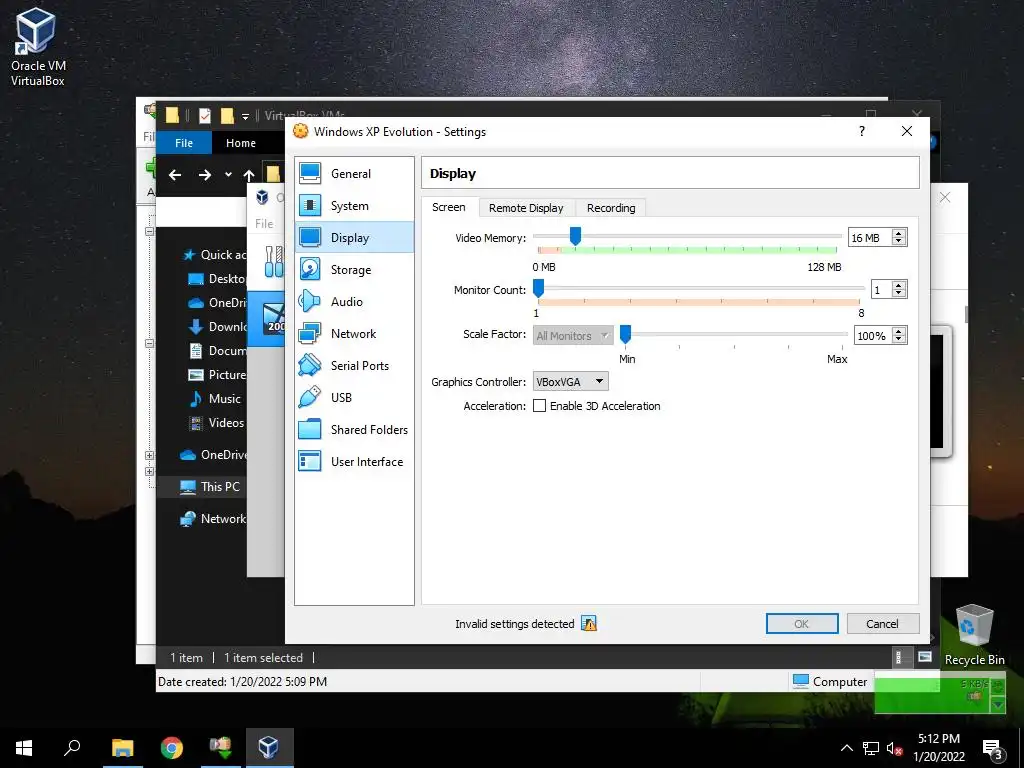Click the invalid settings warning icon
Image resolution: width=1024 pixels, height=768 pixels.
pyautogui.click(x=589, y=624)
